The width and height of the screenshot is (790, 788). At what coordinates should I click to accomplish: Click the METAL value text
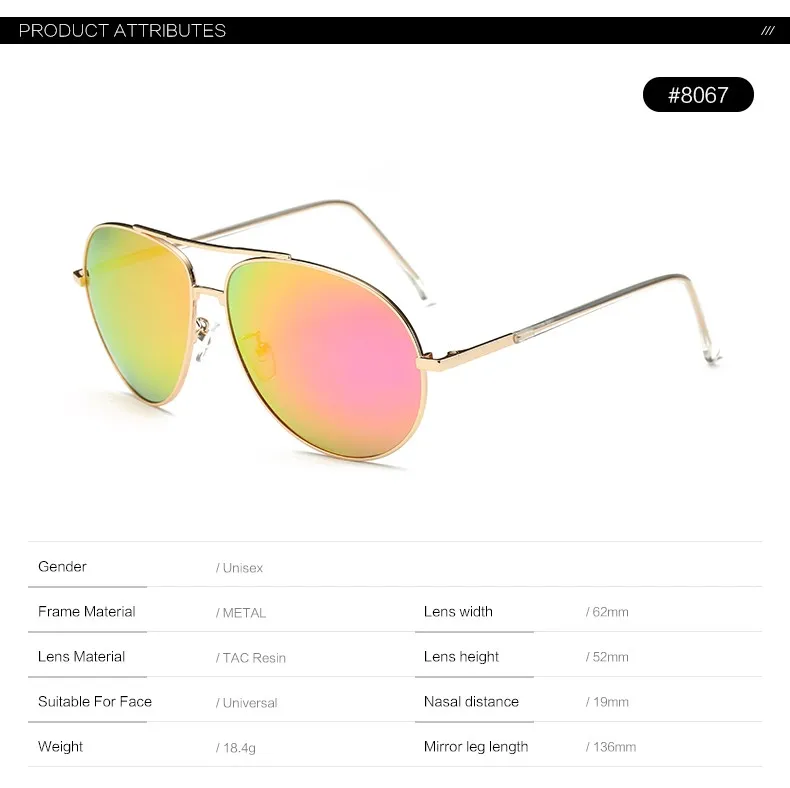pos(241,613)
